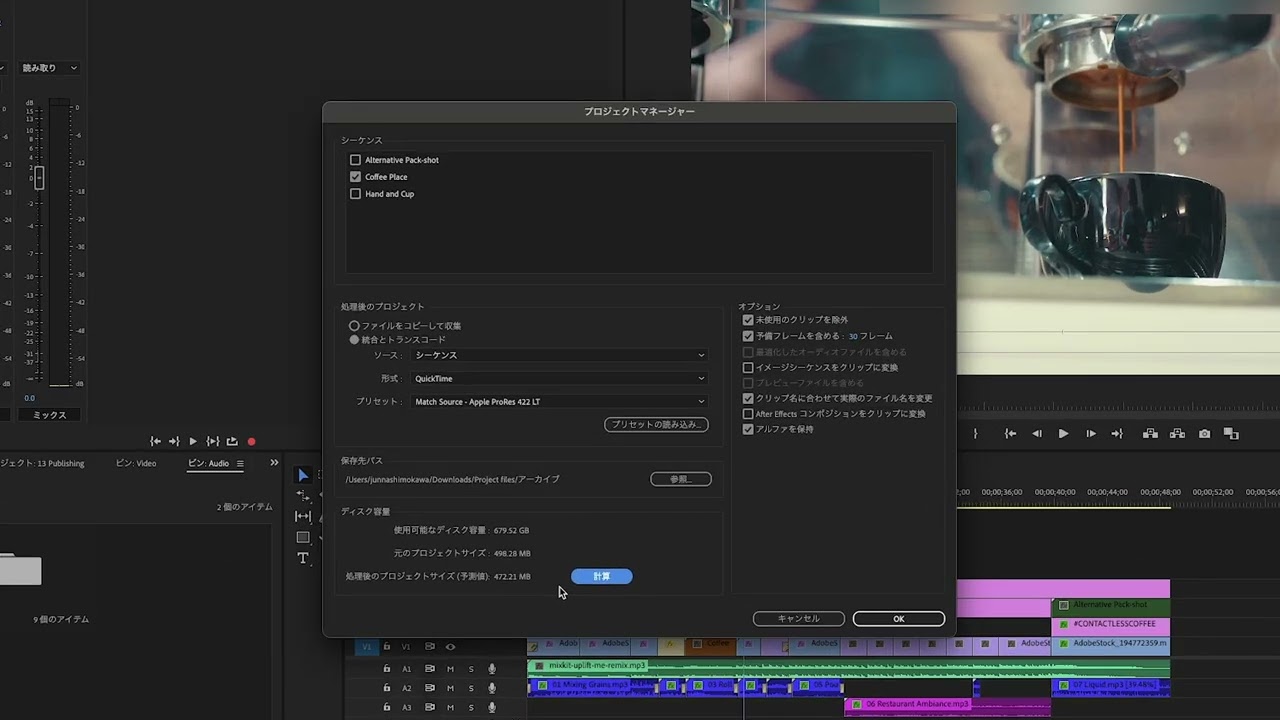This screenshot has height=720, width=1280.
Task: Enable voice-over record microphone on track A2
Action: (491, 688)
